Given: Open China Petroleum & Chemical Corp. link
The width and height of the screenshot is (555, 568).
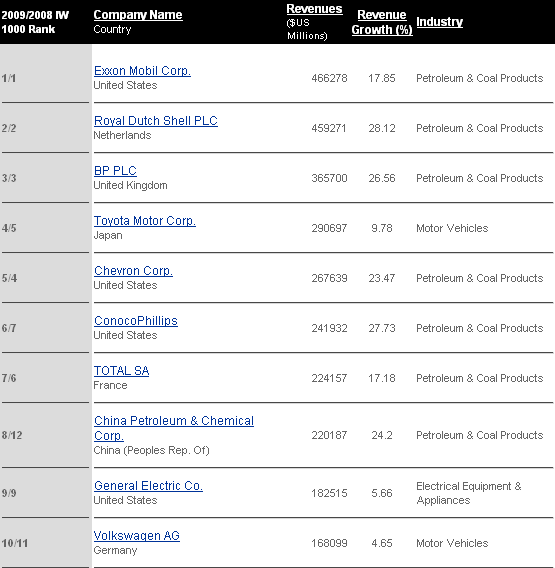Looking at the screenshot, I should (x=174, y=428).
